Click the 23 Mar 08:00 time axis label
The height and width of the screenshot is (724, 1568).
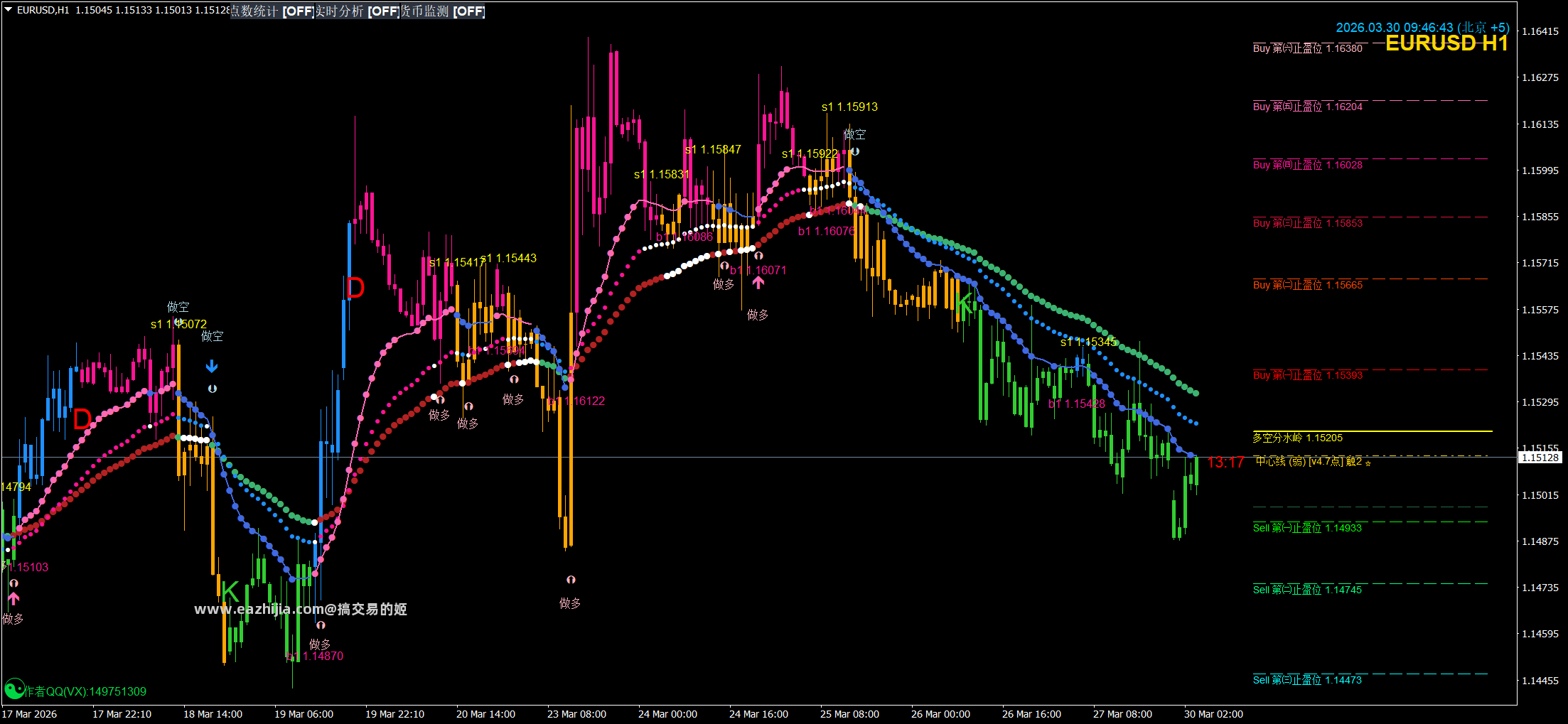click(x=576, y=714)
